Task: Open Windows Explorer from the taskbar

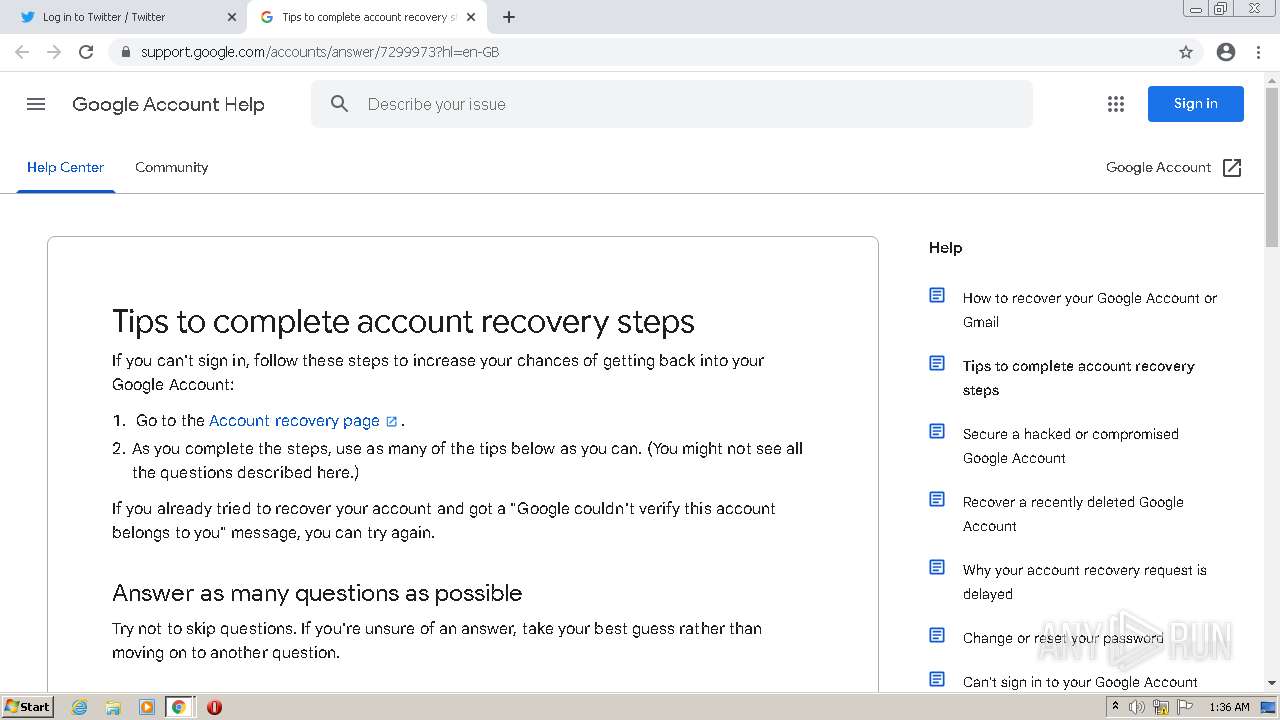Action: [113, 707]
